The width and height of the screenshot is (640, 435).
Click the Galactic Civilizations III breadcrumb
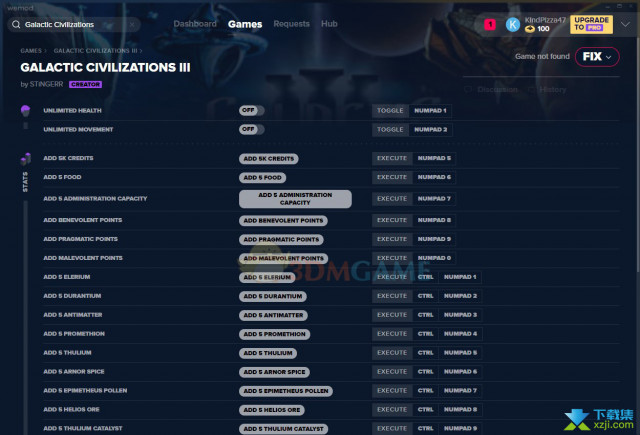(96, 51)
